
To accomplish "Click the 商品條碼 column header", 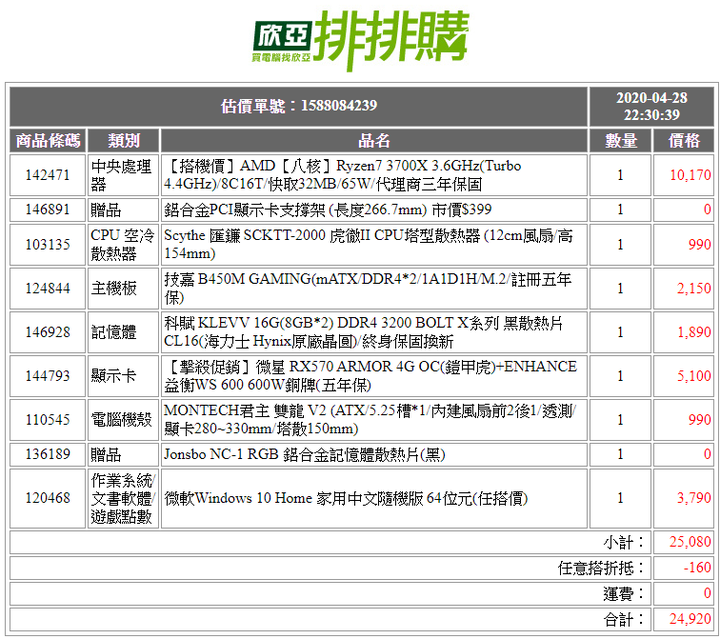I will (48, 140).
